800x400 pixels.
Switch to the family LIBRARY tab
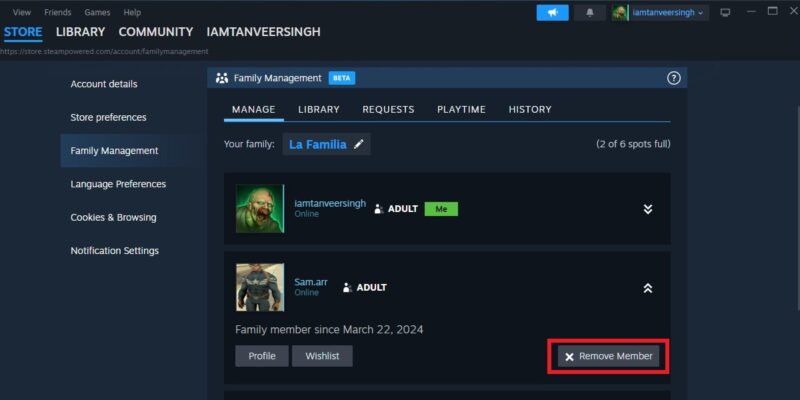coord(319,110)
